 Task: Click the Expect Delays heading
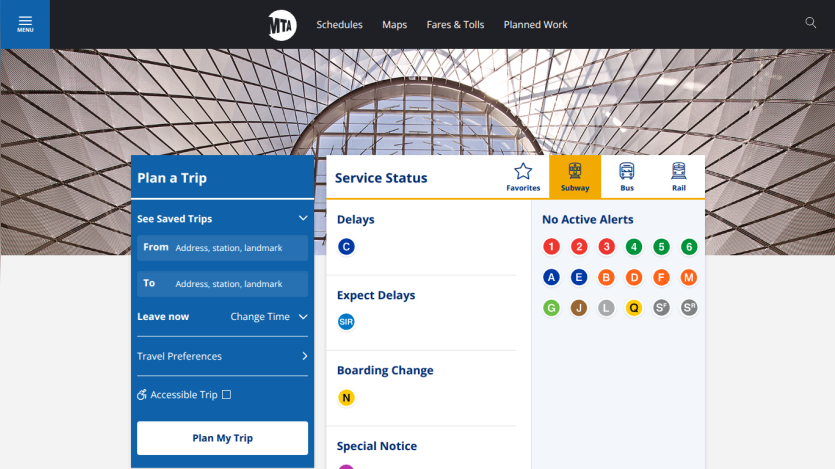click(x=376, y=295)
